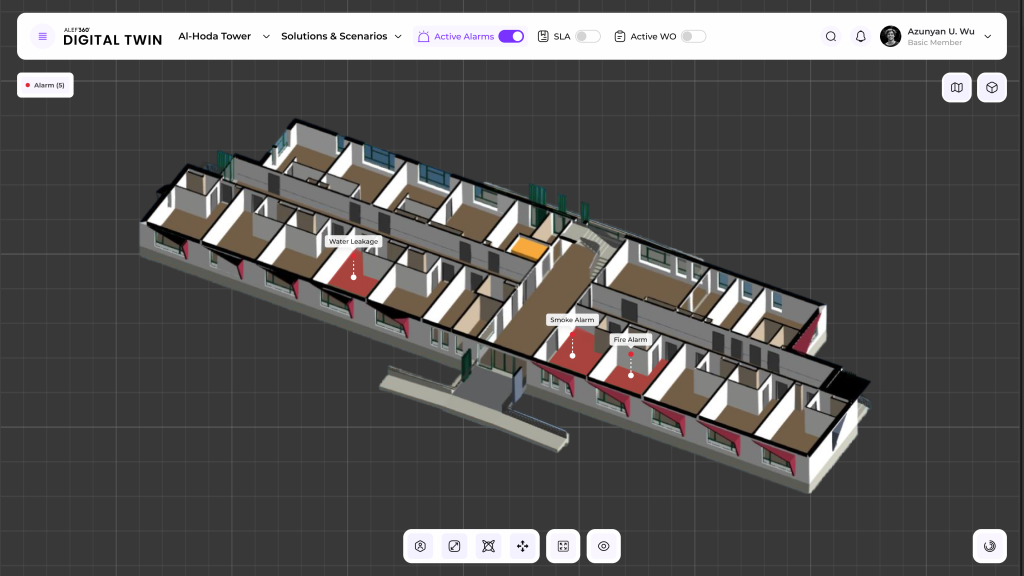This screenshot has width=1024, height=576.
Task: Switch to 2D map view icon
Action: [x=957, y=87]
